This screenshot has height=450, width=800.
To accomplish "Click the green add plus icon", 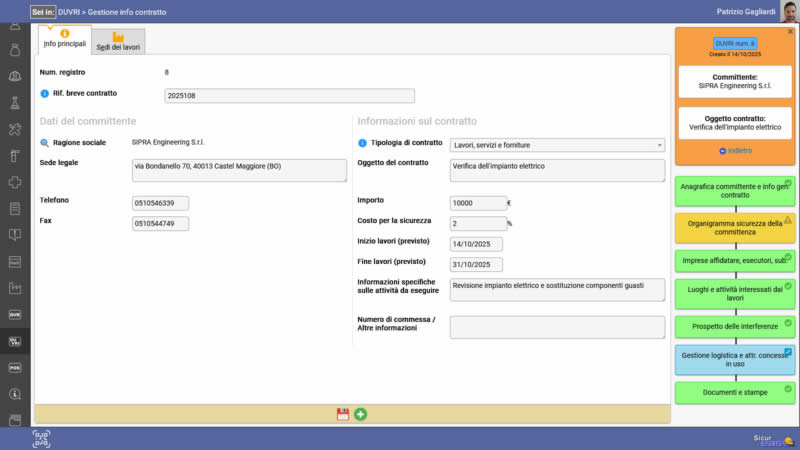I will [x=360, y=414].
